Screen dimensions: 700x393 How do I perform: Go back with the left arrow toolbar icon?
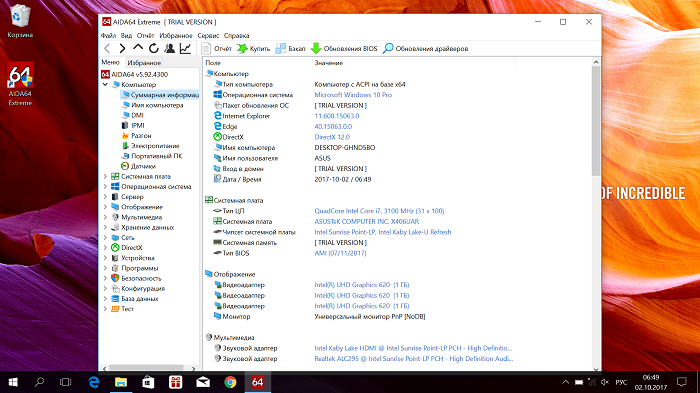click(x=107, y=49)
